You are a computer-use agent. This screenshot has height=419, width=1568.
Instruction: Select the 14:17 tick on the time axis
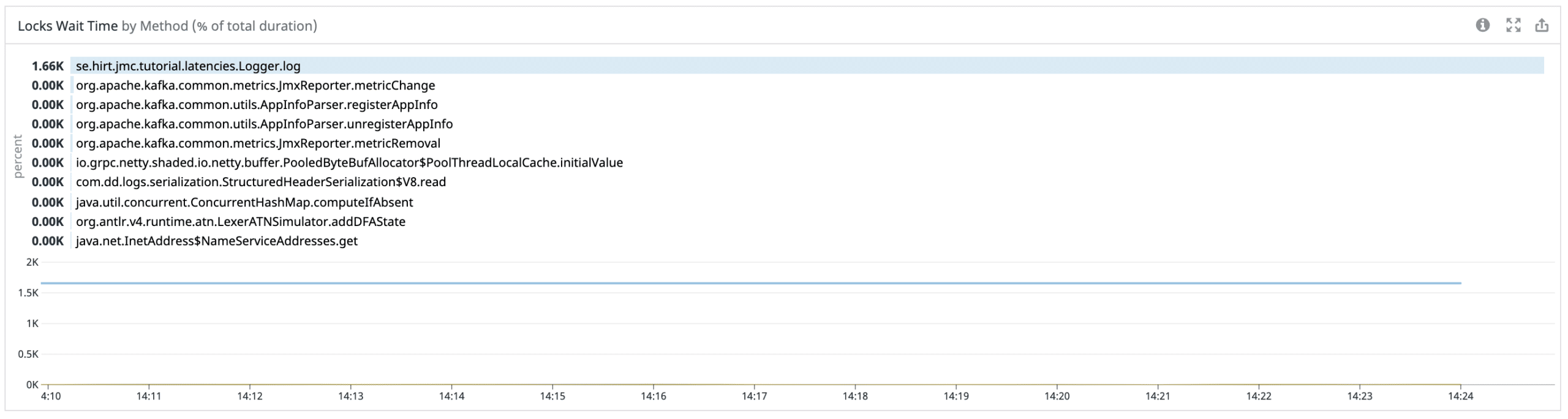(754, 396)
